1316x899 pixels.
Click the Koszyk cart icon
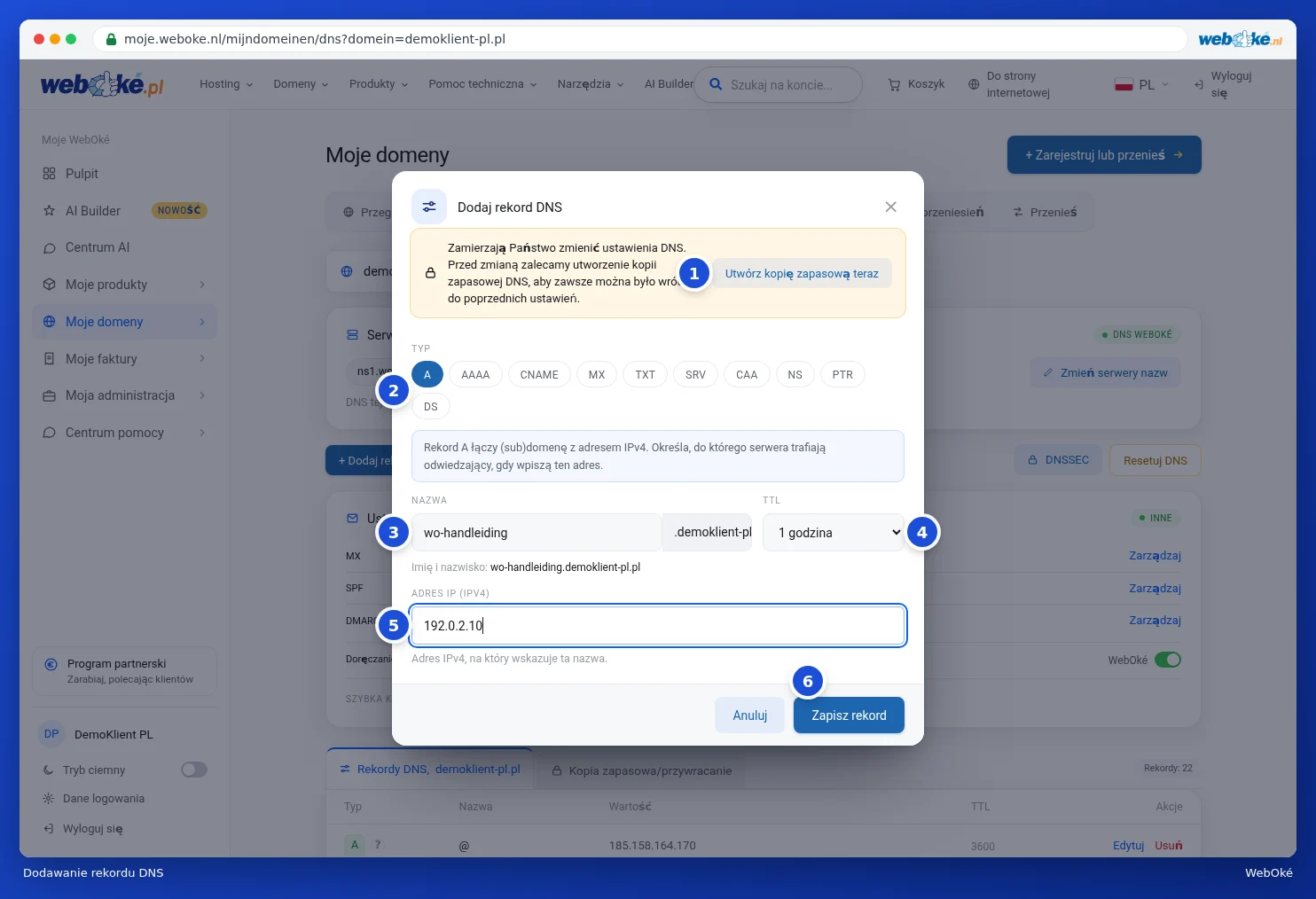[894, 84]
